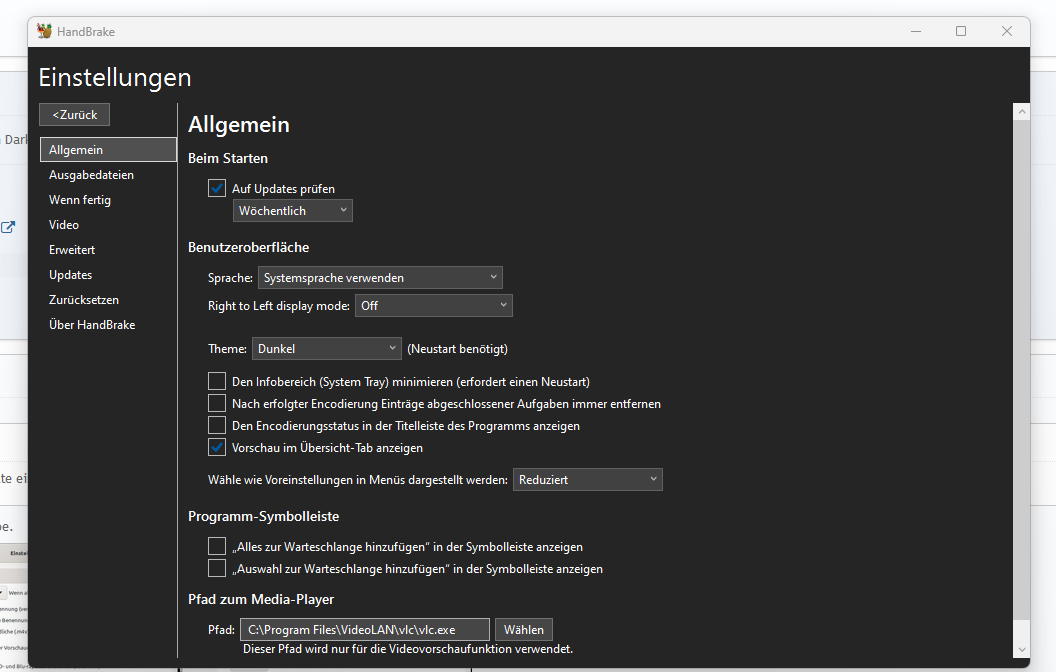Click scrollbar up arrow in settings panel
1056x672 pixels.
pos(1022,112)
